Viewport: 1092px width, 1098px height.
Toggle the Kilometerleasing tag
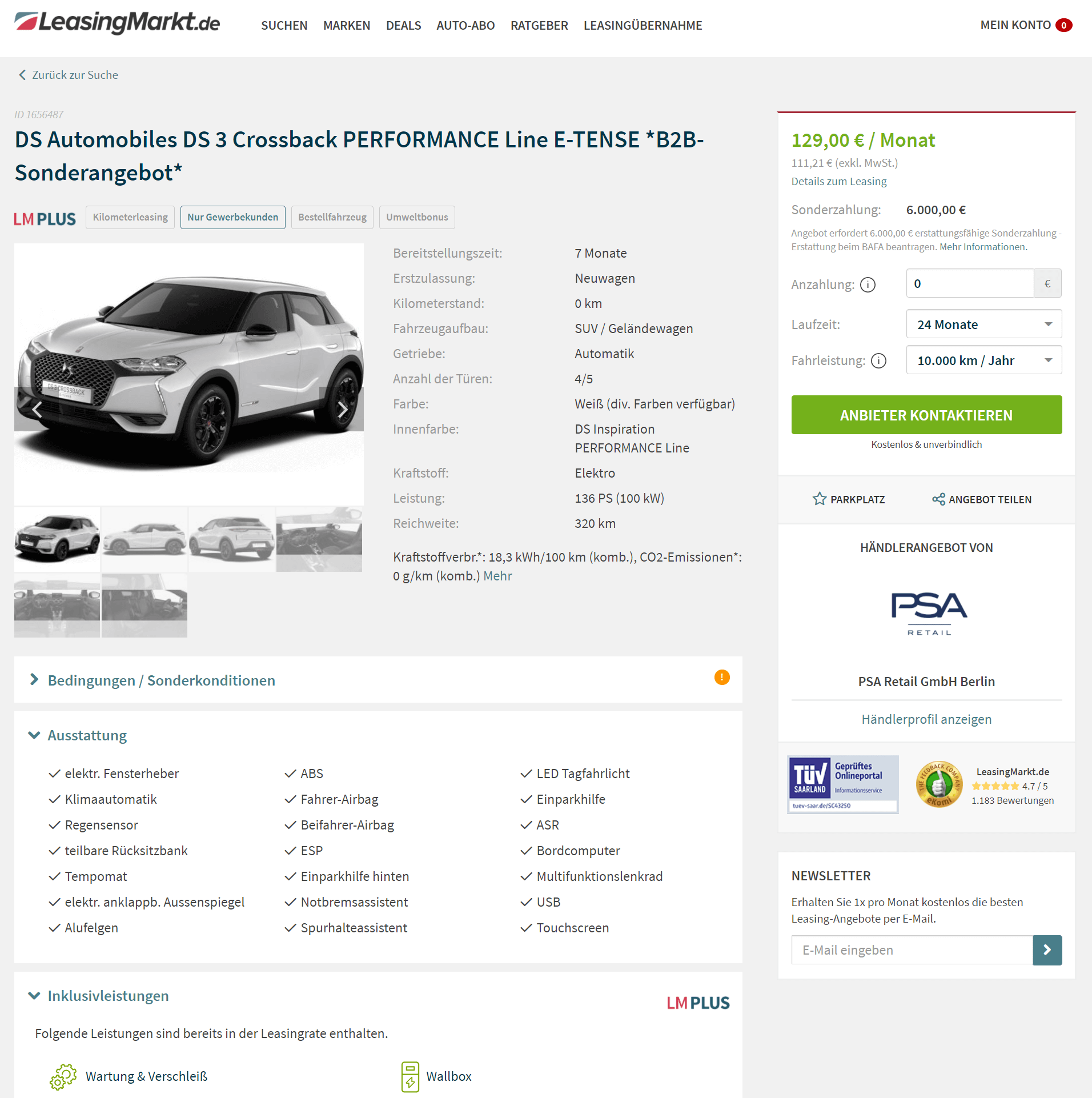(130, 217)
